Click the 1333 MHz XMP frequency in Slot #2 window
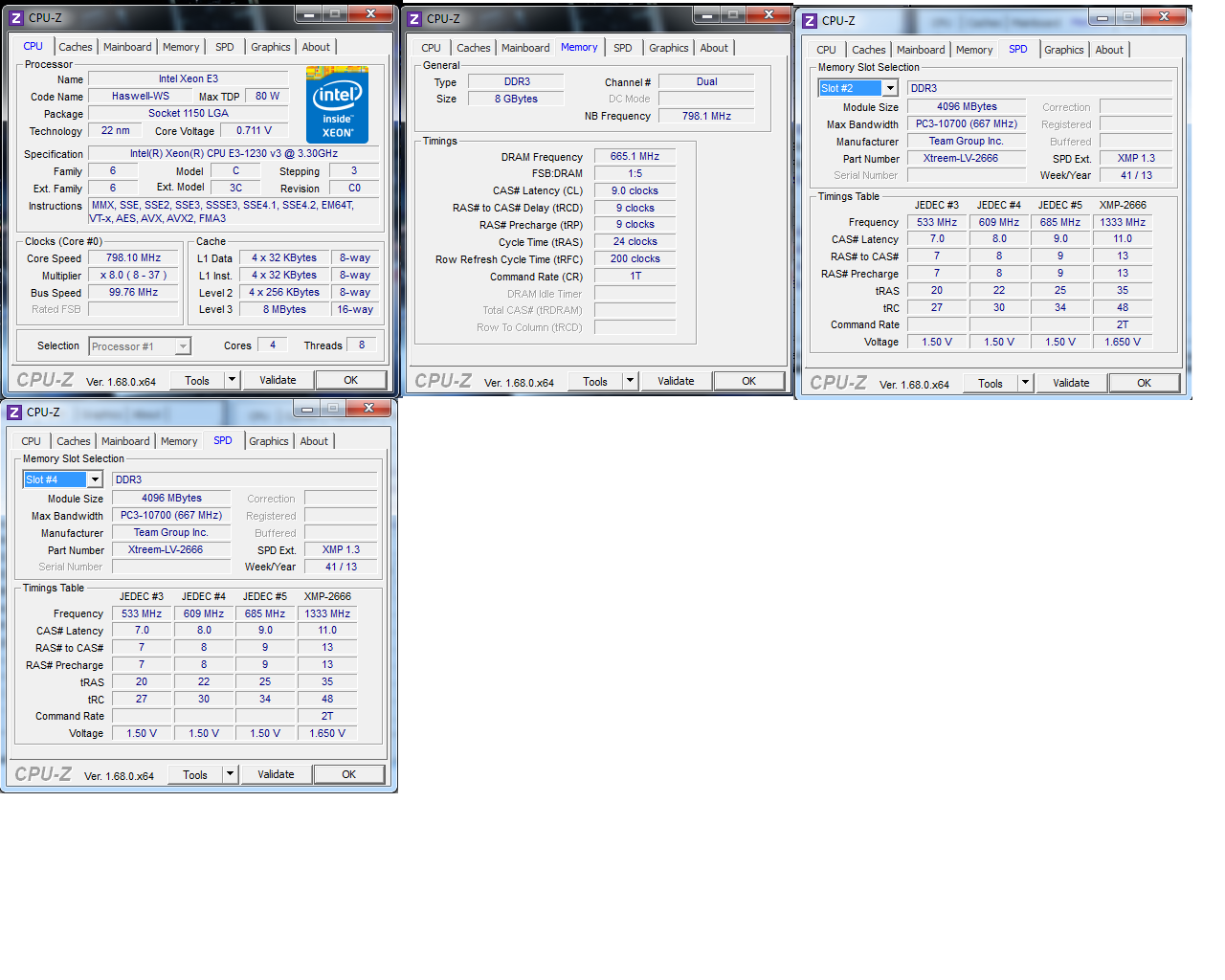Image resolution: width=1225 pixels, height=980 pixels. coord(1123,223)
